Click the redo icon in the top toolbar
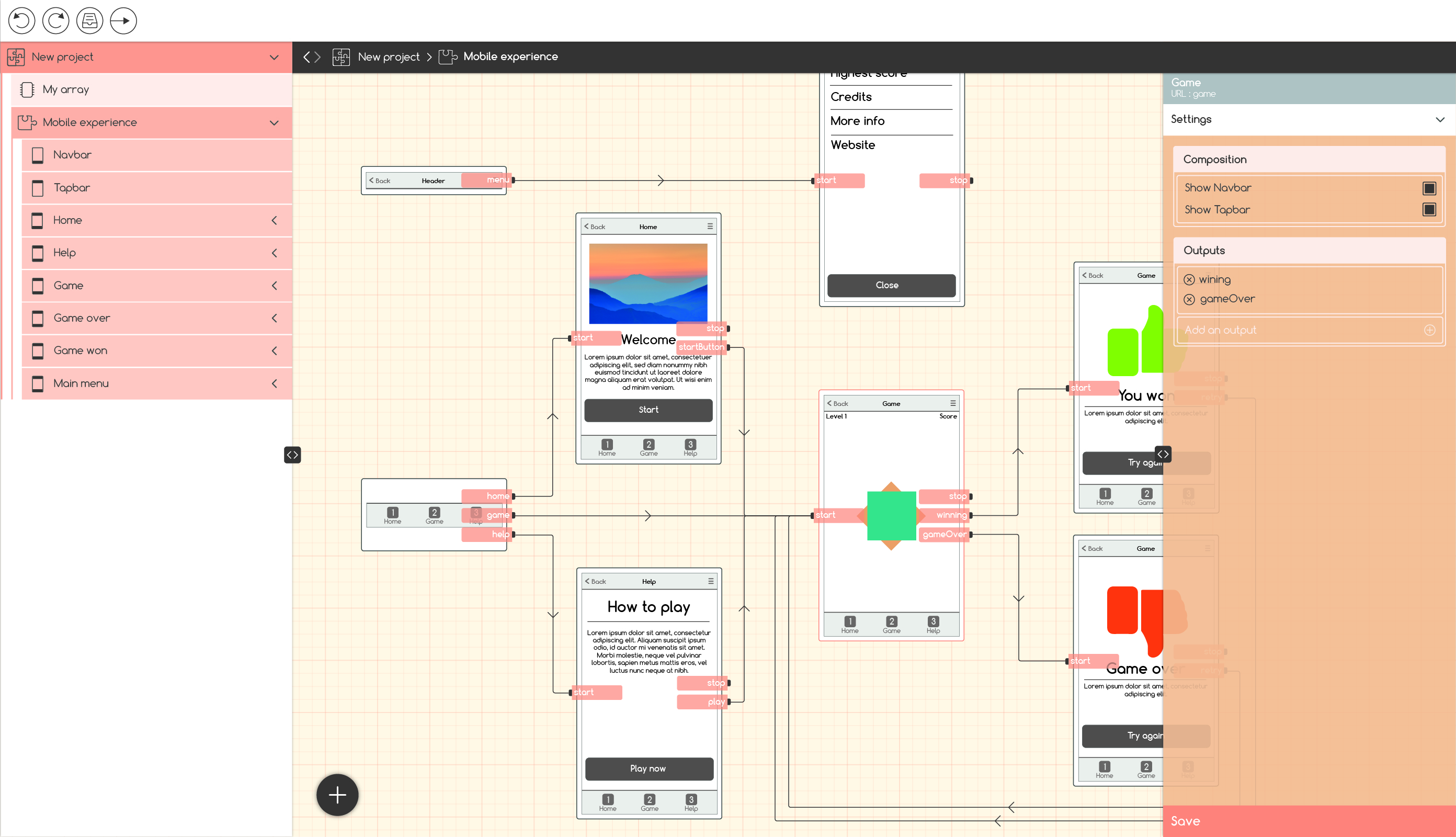Viewport: 1456px width, 837px height. coord(56,21)
